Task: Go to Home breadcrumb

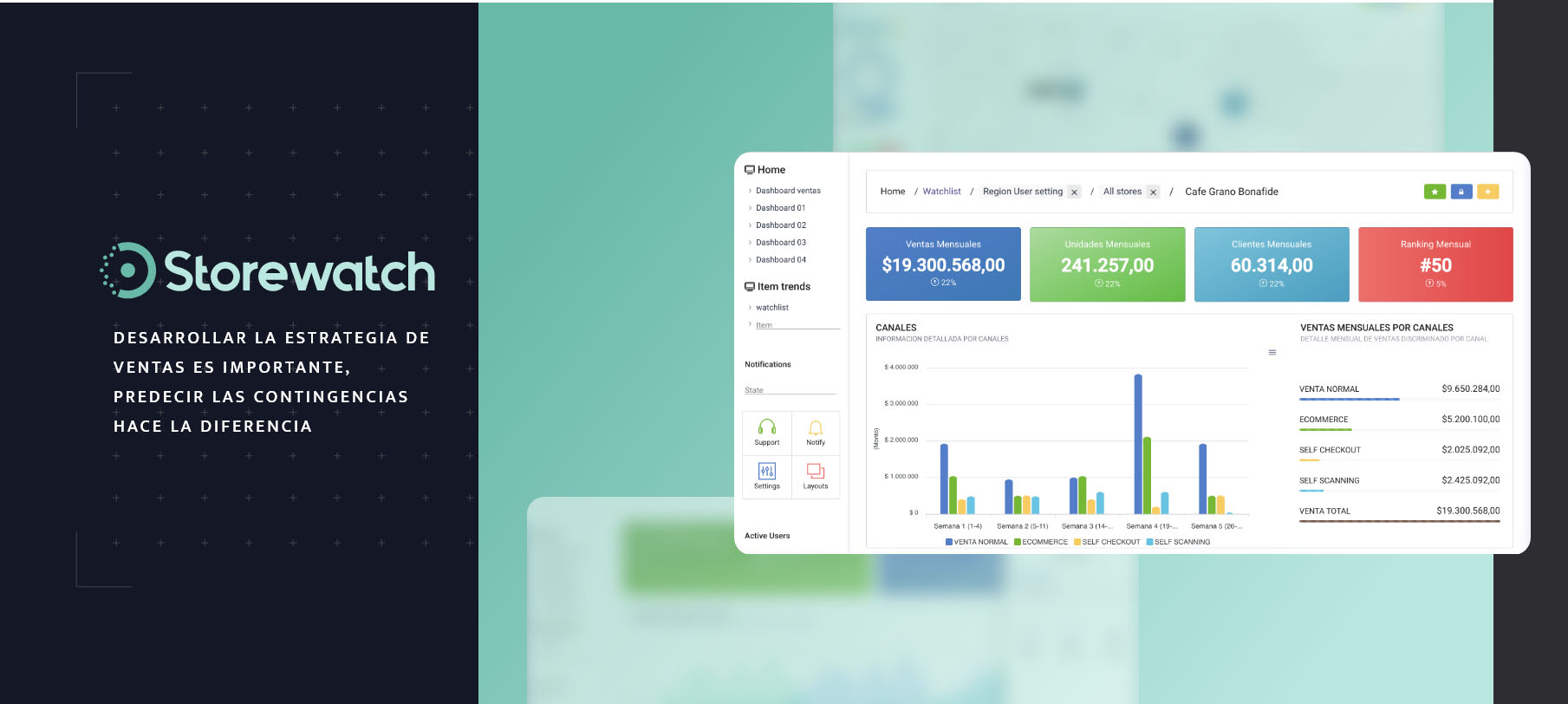Action: pos(893,192)
